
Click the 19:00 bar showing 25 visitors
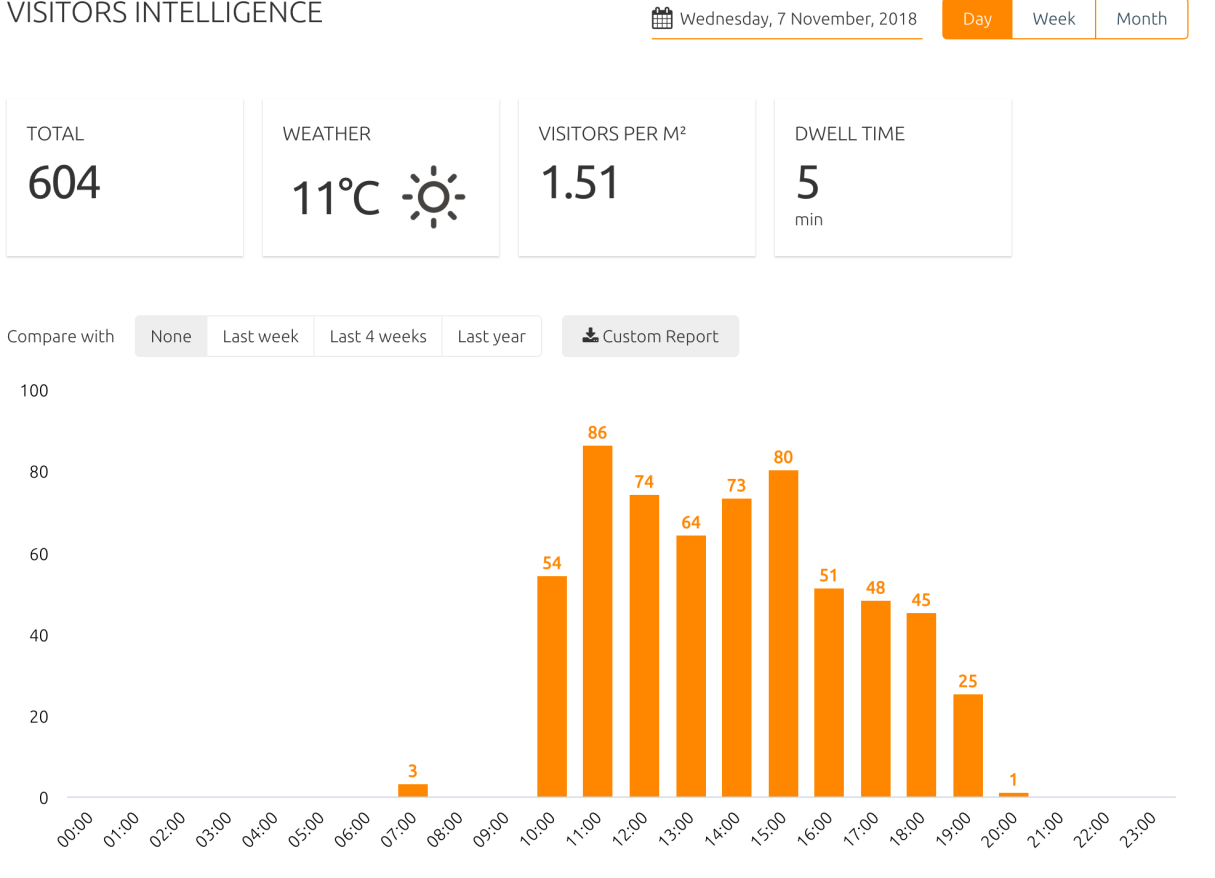pos(968,745)
